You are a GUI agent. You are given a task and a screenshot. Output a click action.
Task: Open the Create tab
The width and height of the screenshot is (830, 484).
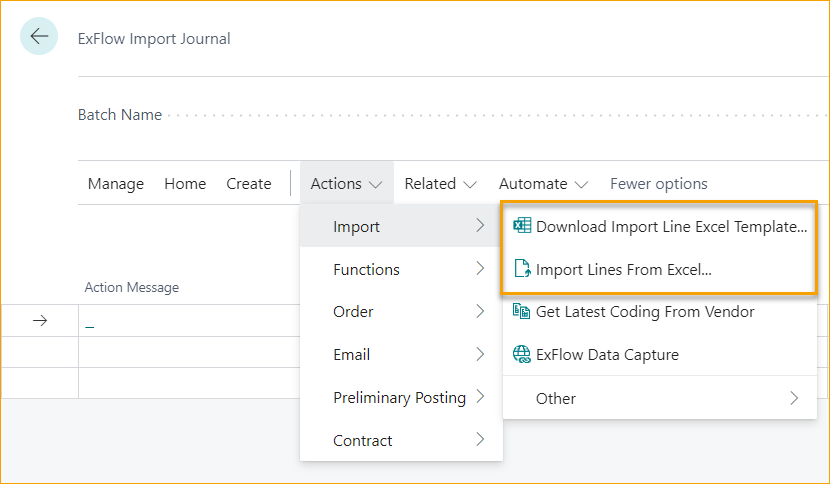click(x=249, y=184)
